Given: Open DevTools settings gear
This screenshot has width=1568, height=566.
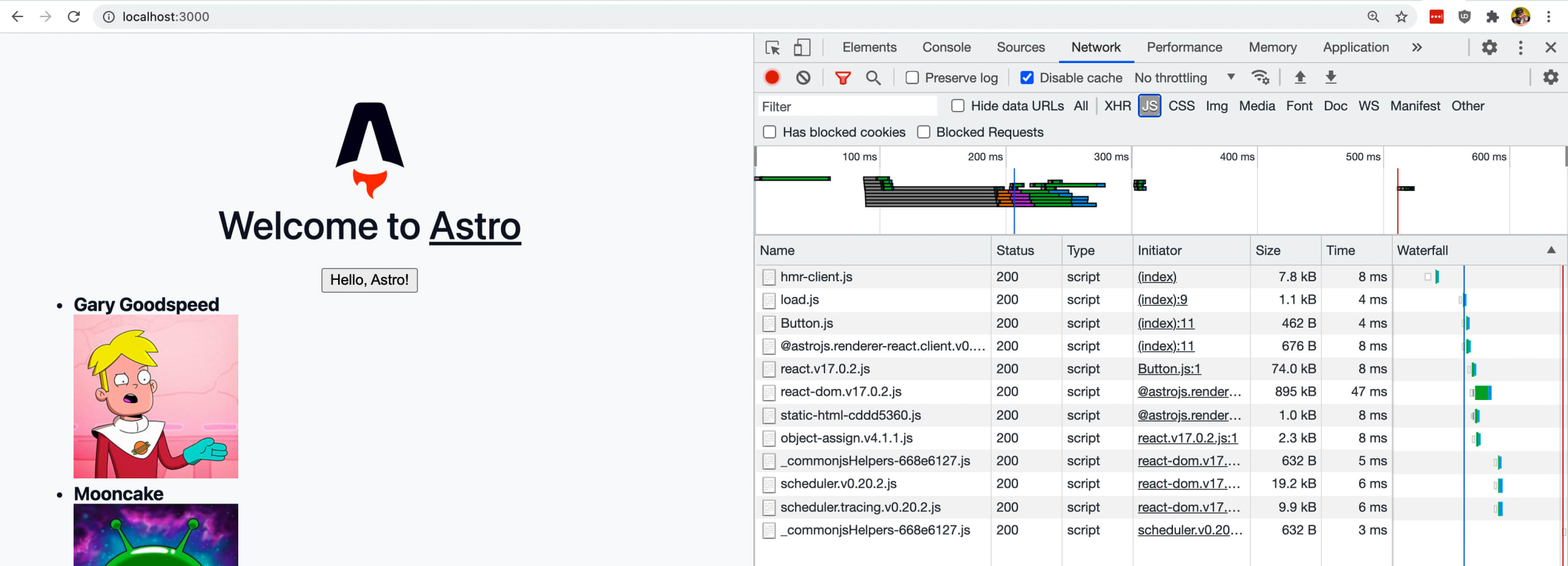Looking at the screenshot, I should click(x=1490, y=47).
